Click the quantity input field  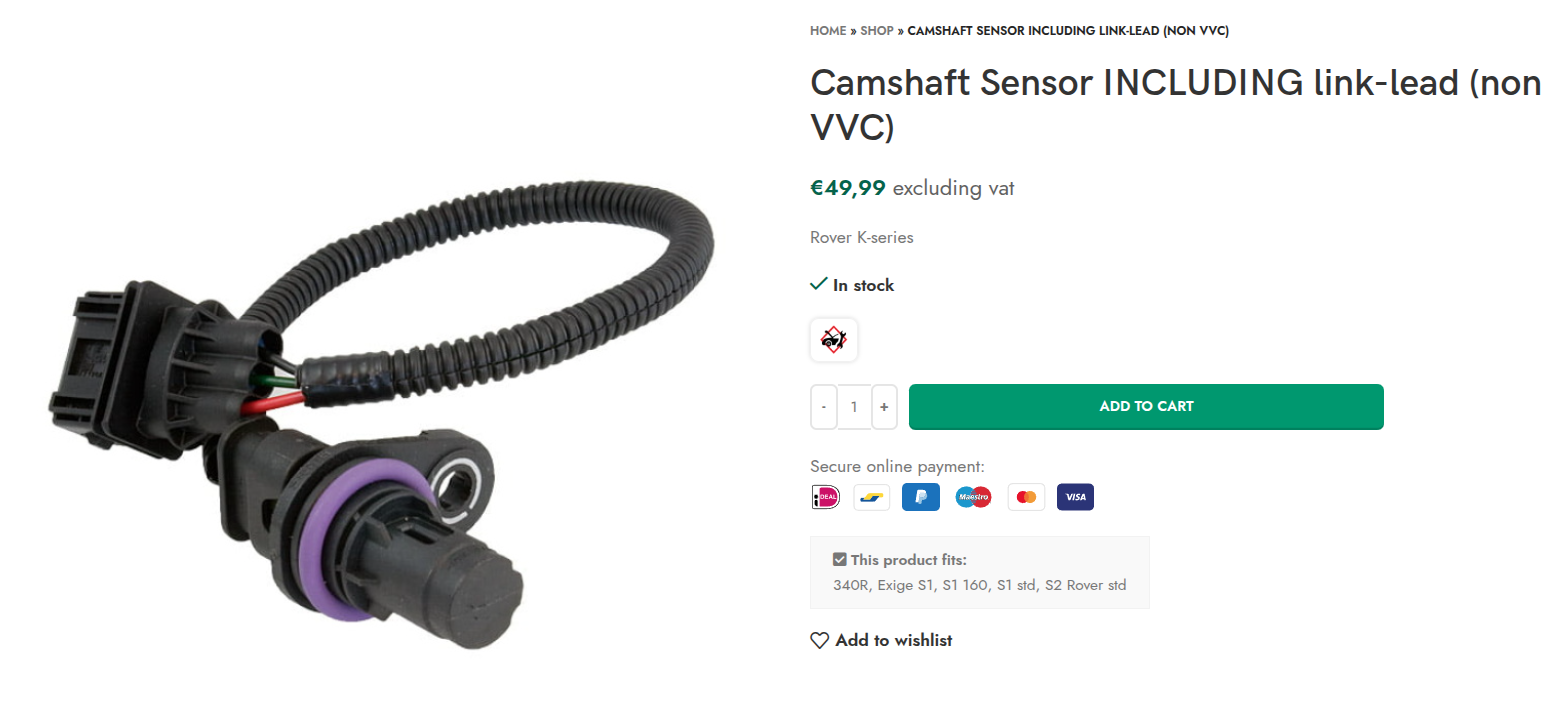pos(854,407)
